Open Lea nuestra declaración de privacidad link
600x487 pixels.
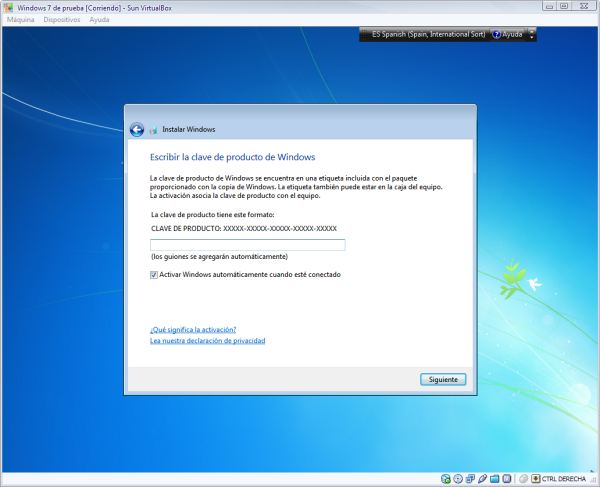[207, 341]
